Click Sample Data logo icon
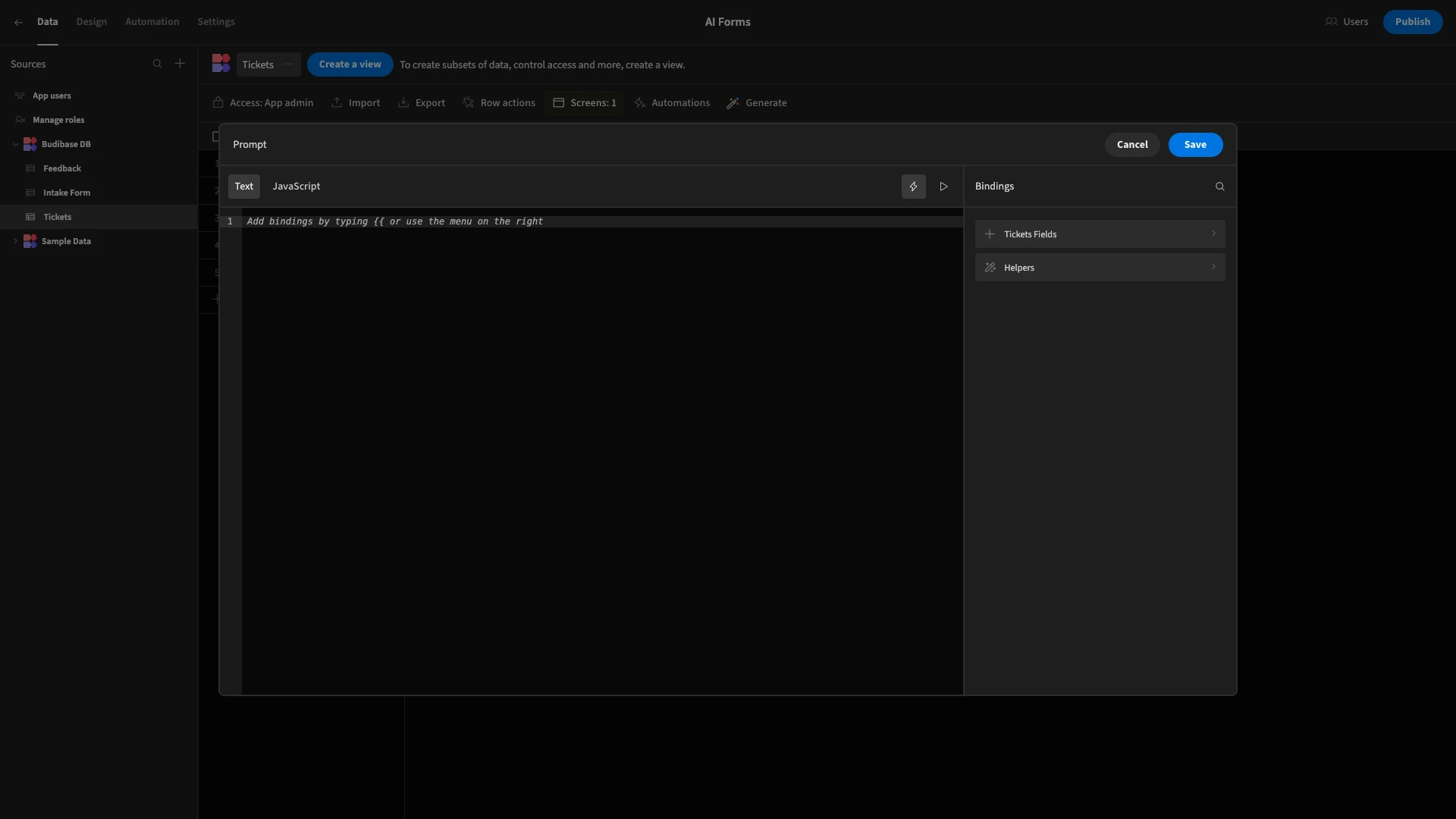This screenshot has height=819, width=1456. click(30, 241)
